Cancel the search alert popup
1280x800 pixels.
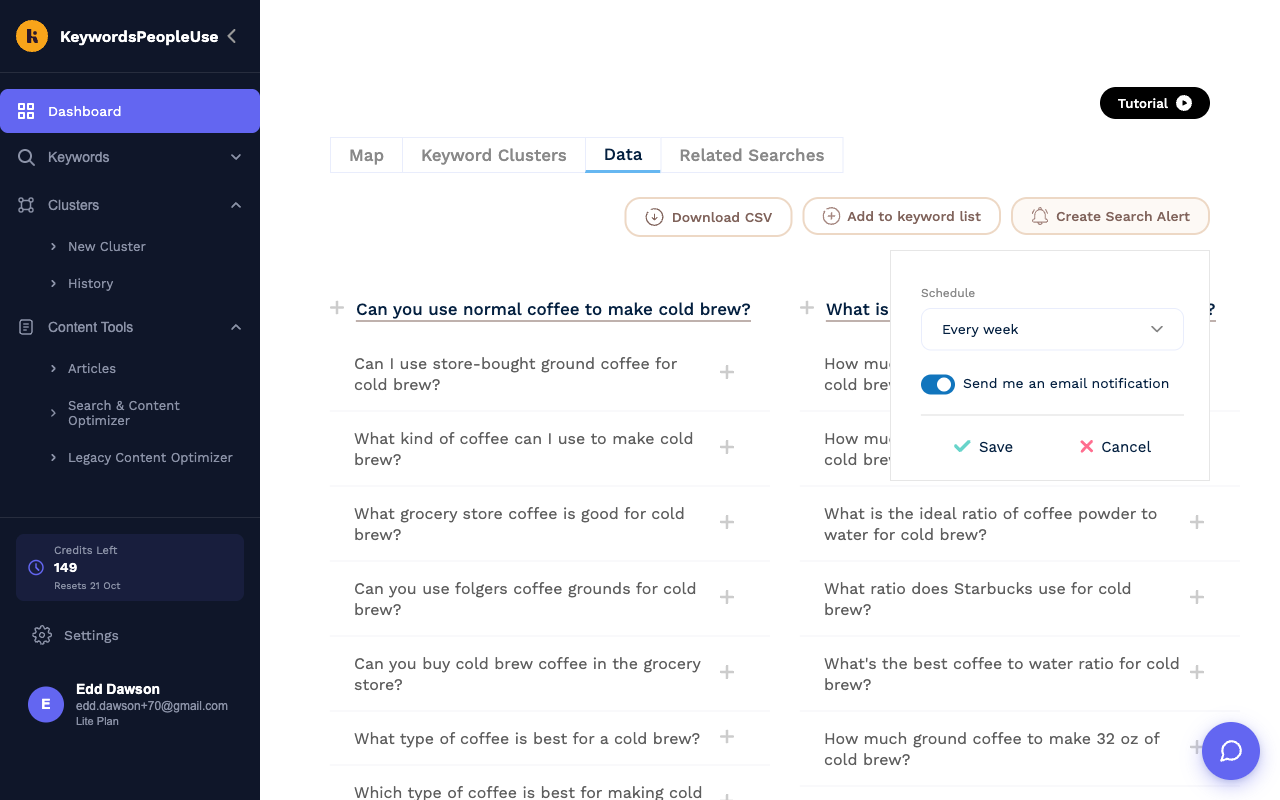tap(1115, 447)
